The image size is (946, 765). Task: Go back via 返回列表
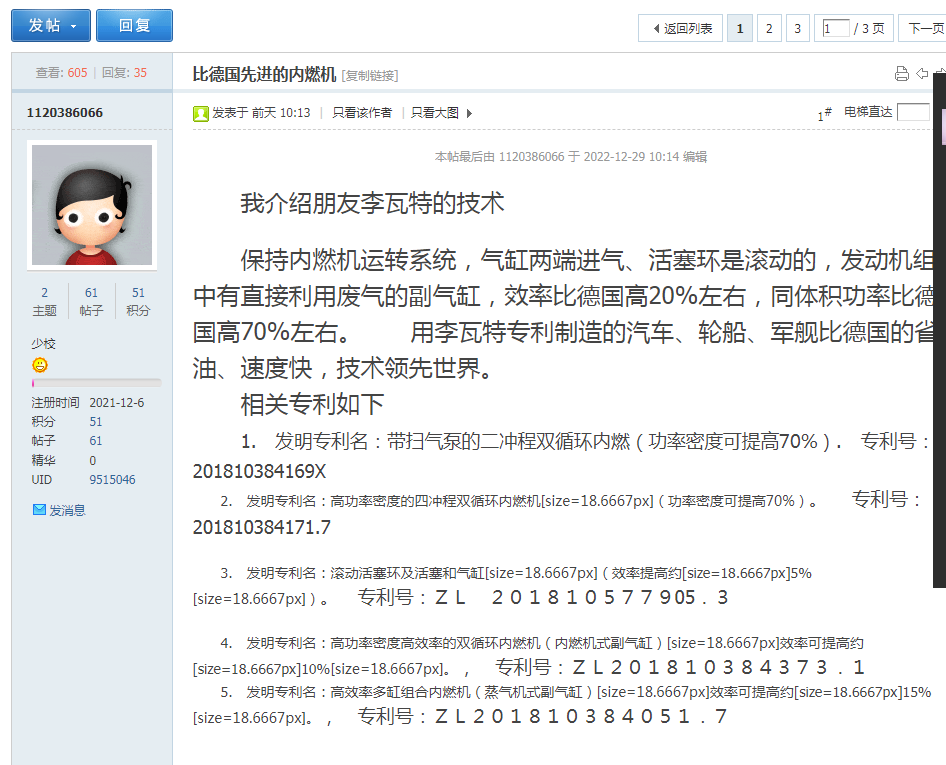click(x=681, y=29)
